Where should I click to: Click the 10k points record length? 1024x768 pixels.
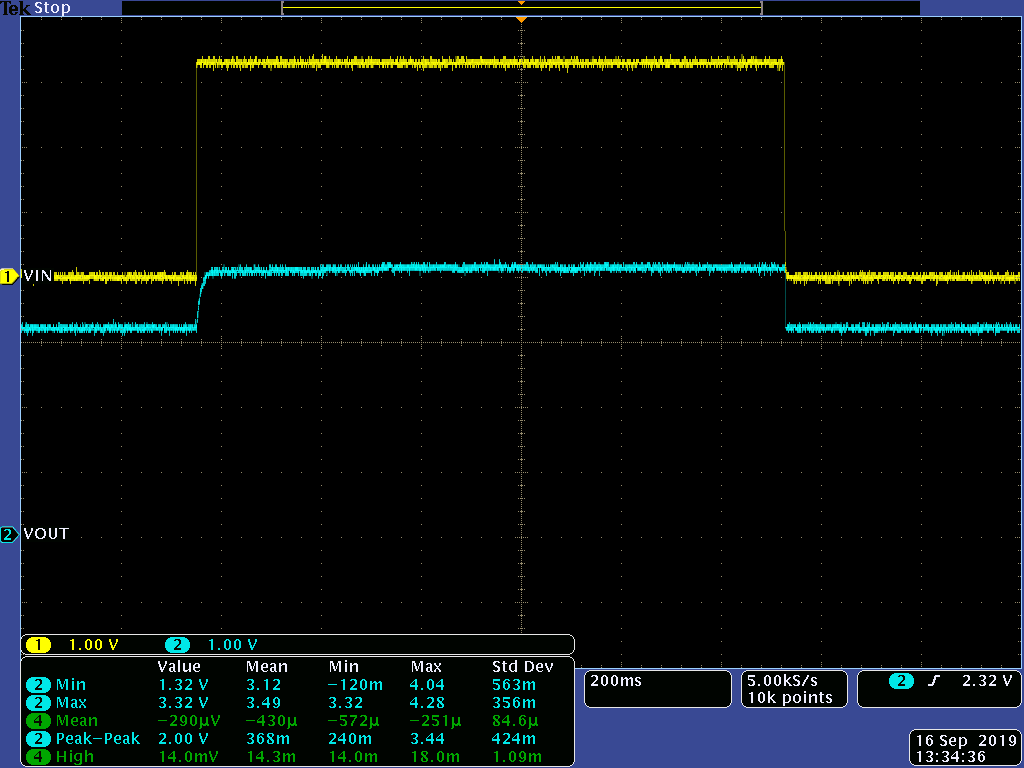point(790,698)
